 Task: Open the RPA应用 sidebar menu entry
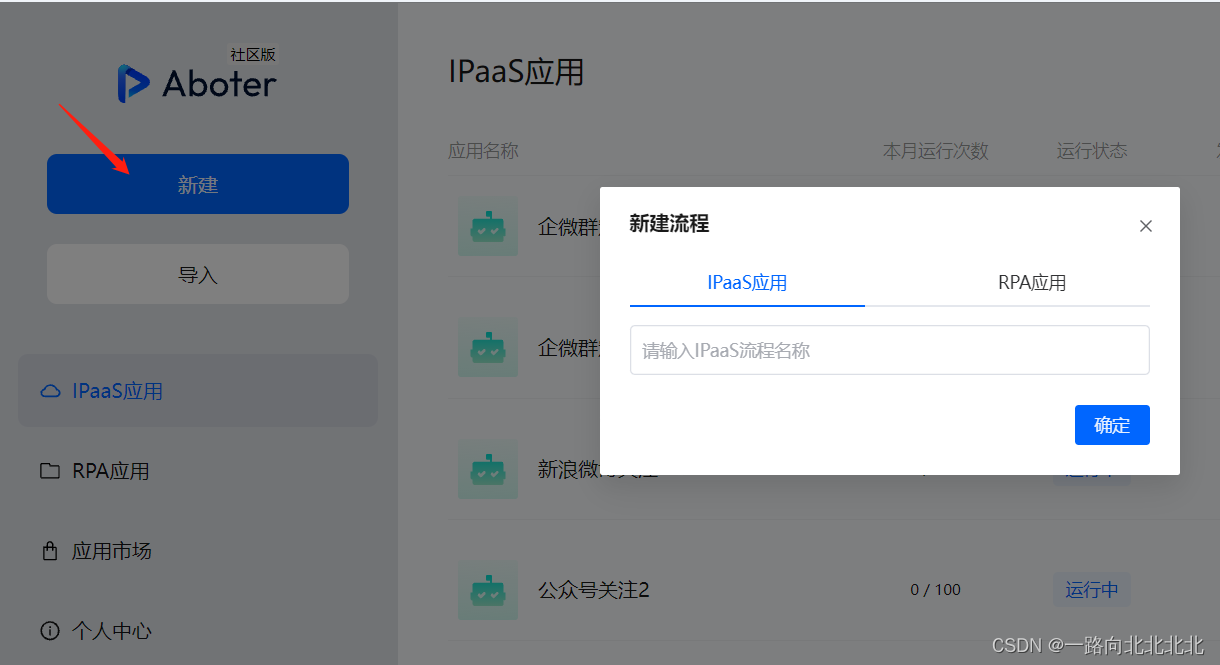(108, 470)
